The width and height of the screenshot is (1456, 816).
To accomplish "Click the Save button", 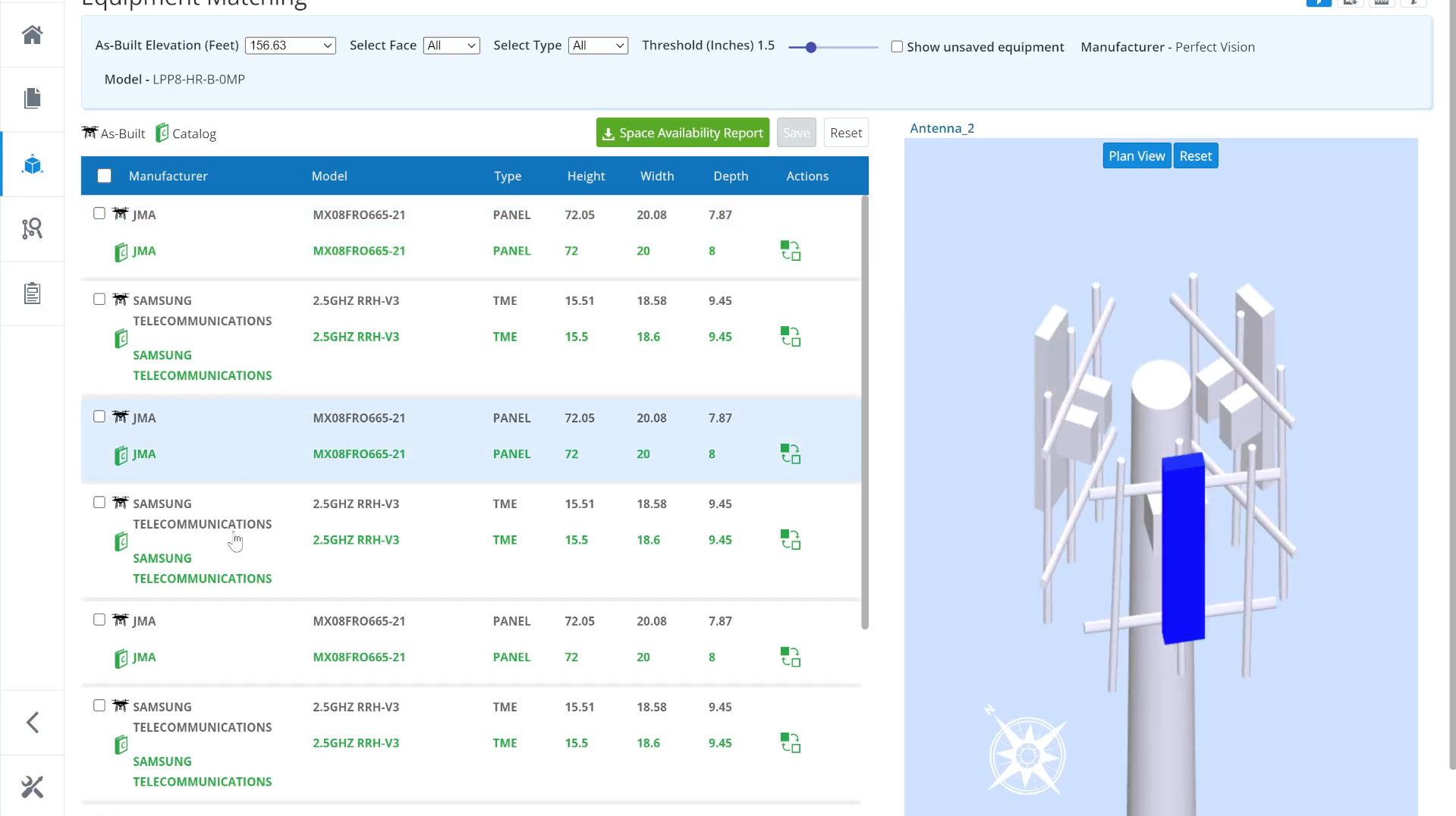I will 797,133.
